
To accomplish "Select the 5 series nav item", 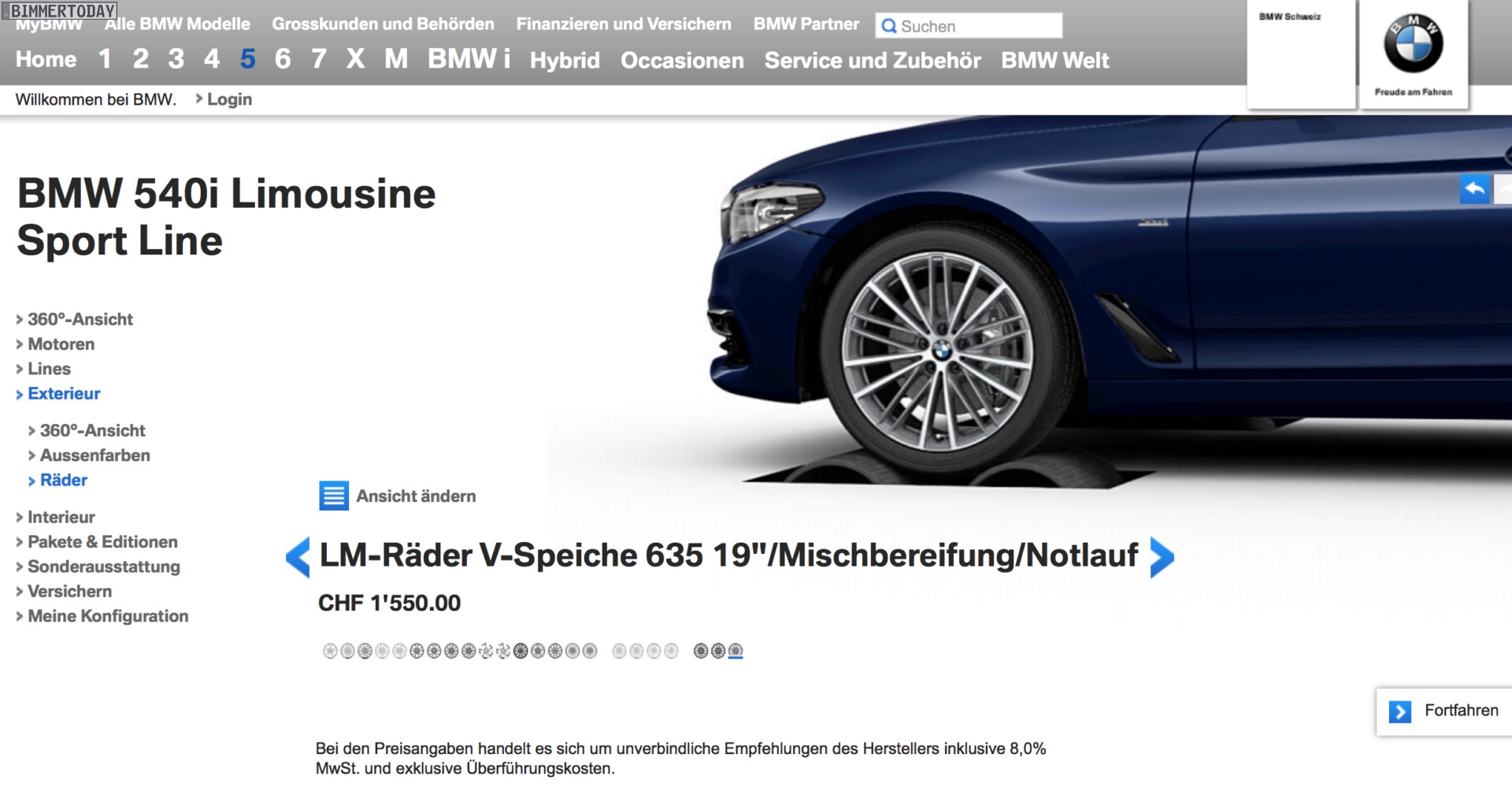I will coord(247,59).
